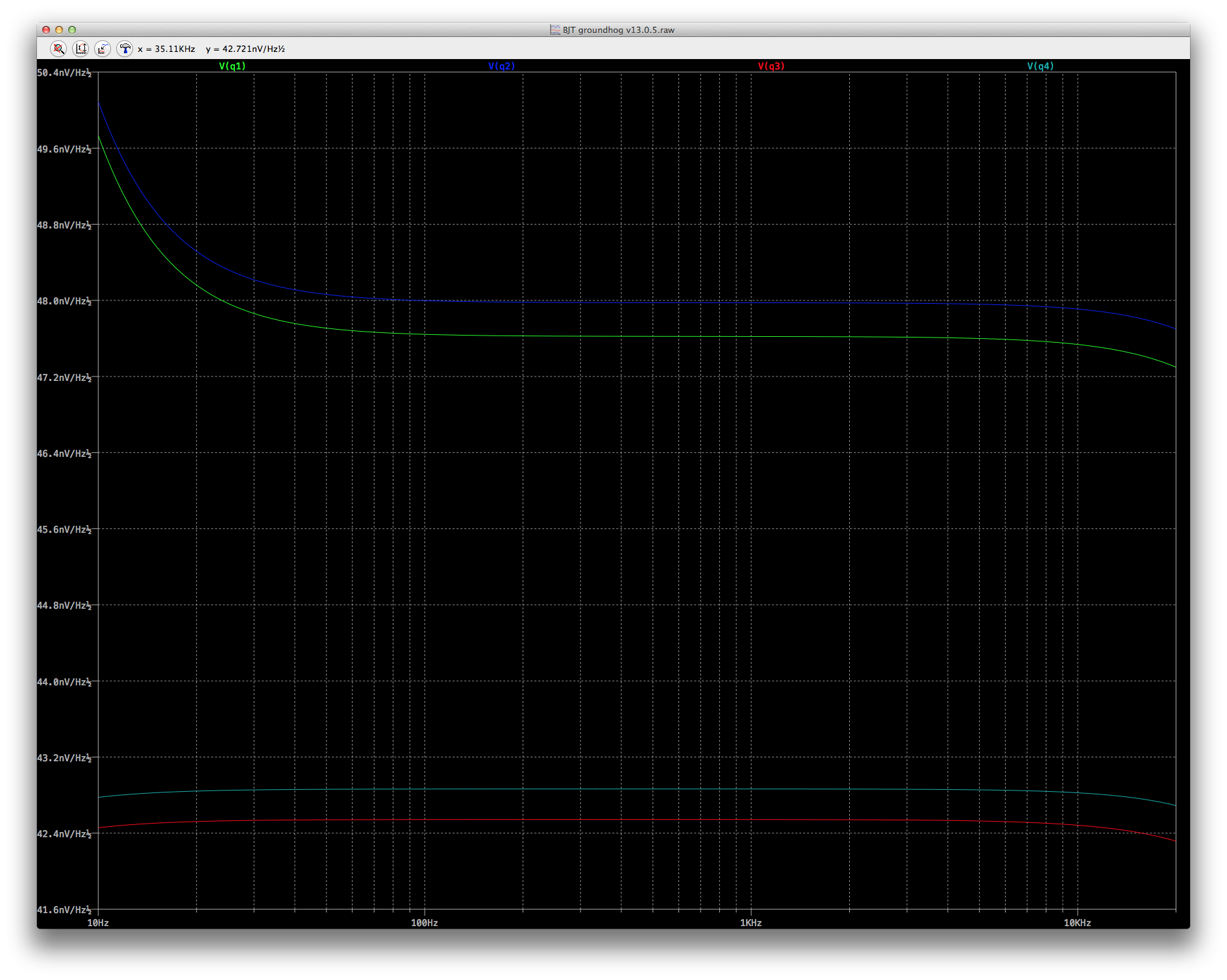
Task: Click the 42.4nV/Hz½ Y-axis label
Action: point(64,834)
